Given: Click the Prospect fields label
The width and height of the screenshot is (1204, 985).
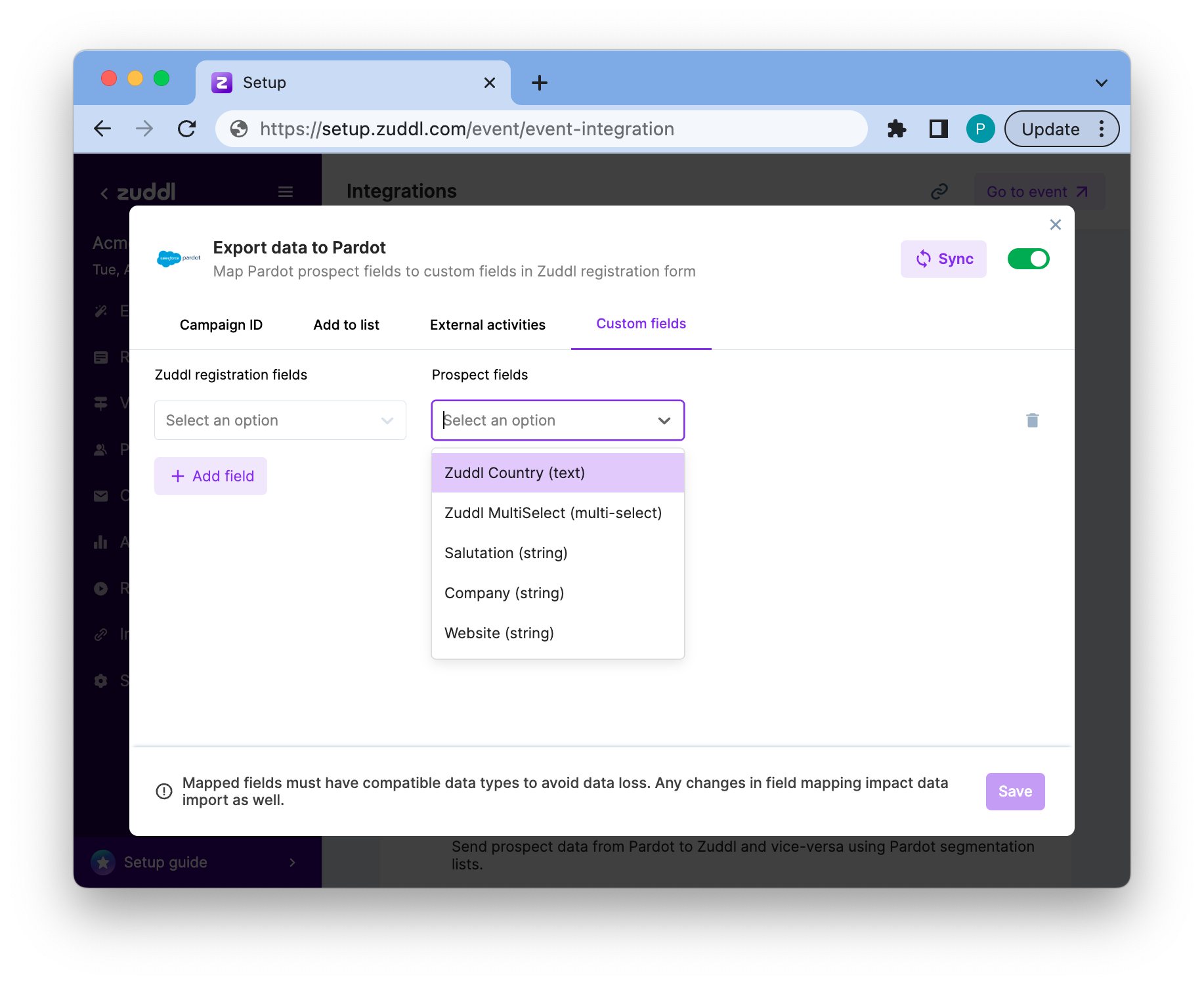Looking at the screenshot, I should coord(480,375).
